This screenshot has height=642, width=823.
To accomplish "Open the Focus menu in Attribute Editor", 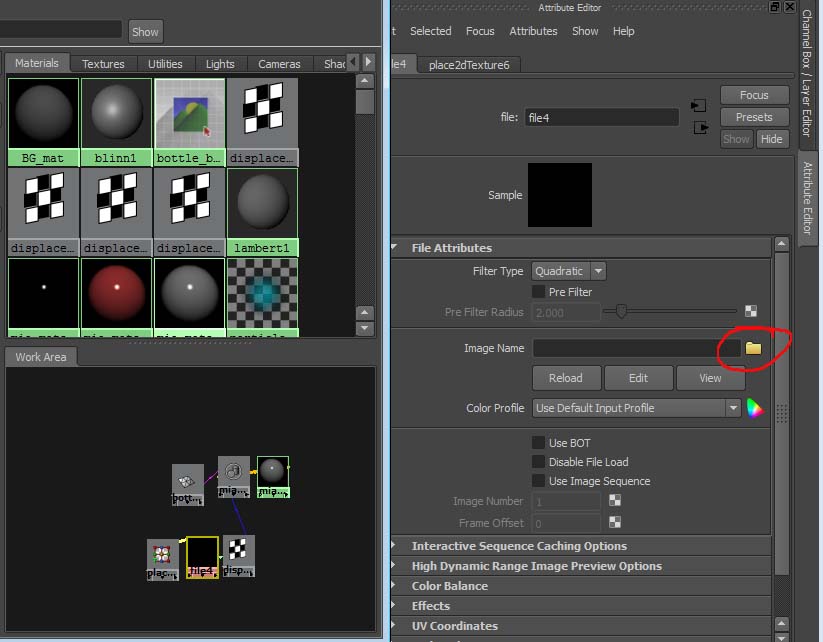I will (480, 31).
